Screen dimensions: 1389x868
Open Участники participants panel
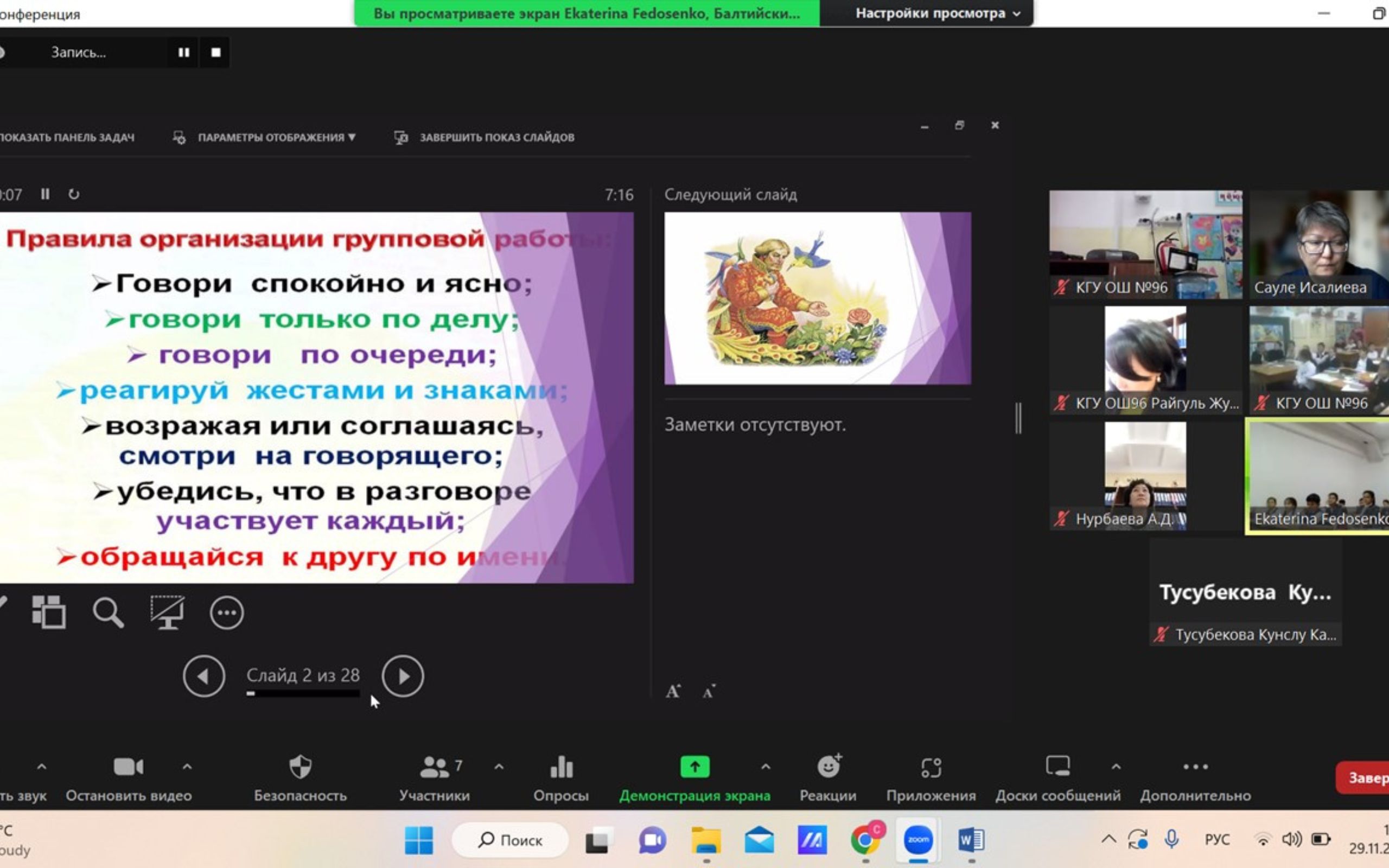pos(435,767)
